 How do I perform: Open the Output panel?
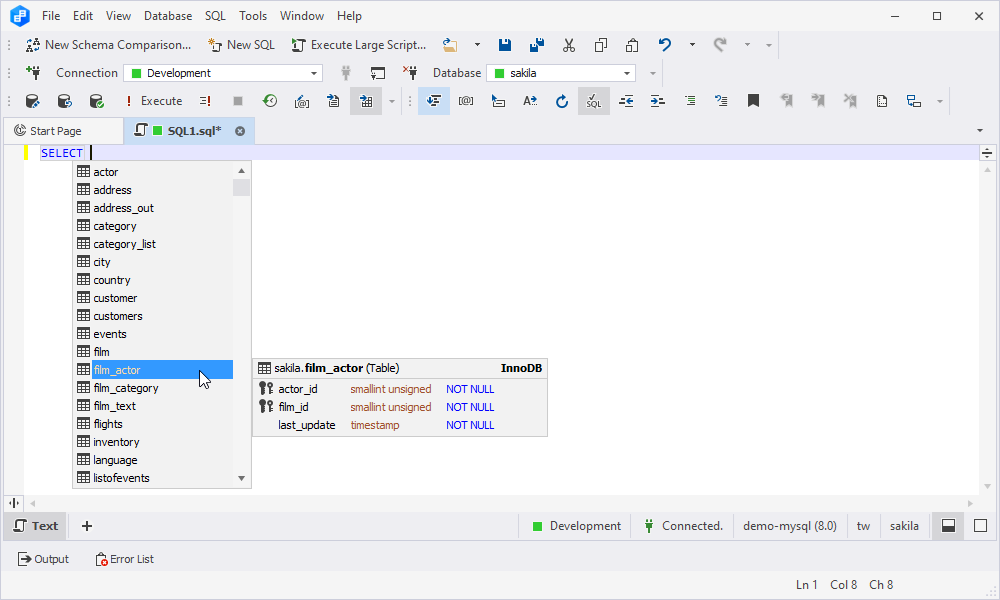[x=43, y=559]
